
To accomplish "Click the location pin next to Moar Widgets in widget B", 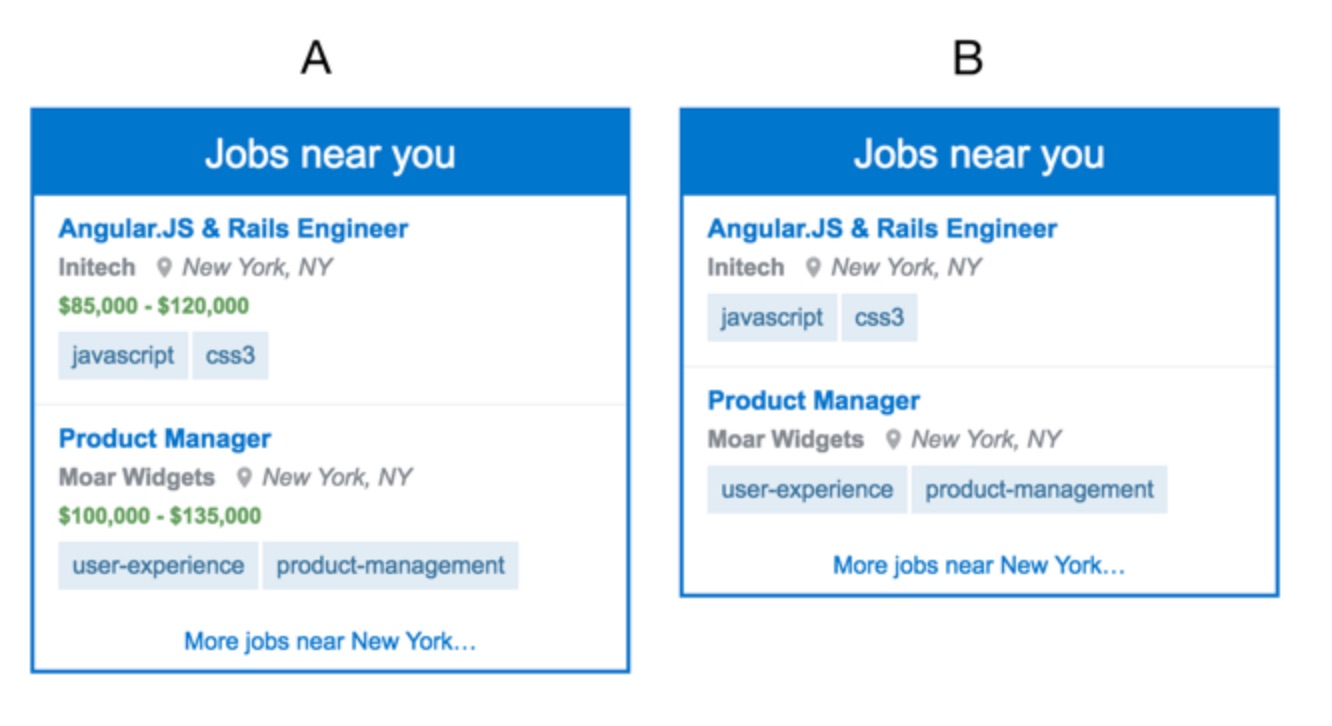I will point(894,440).
